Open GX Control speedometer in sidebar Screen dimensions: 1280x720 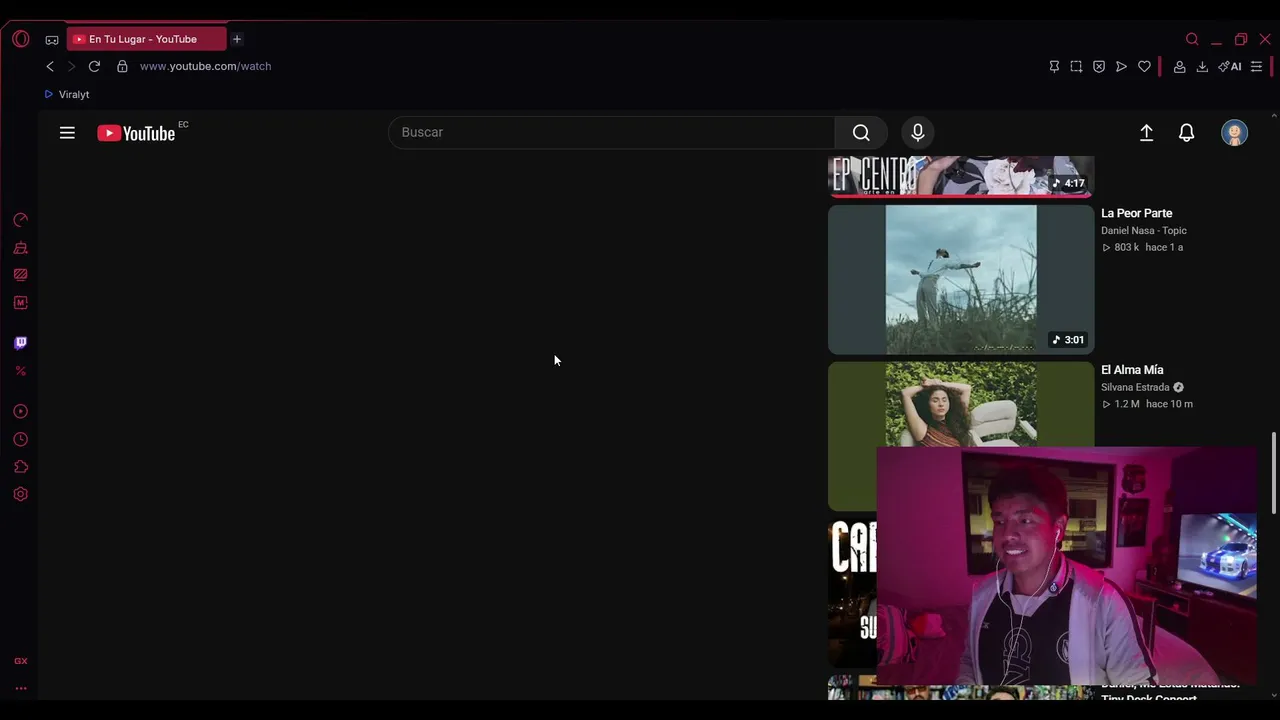[x=20, y=220]
